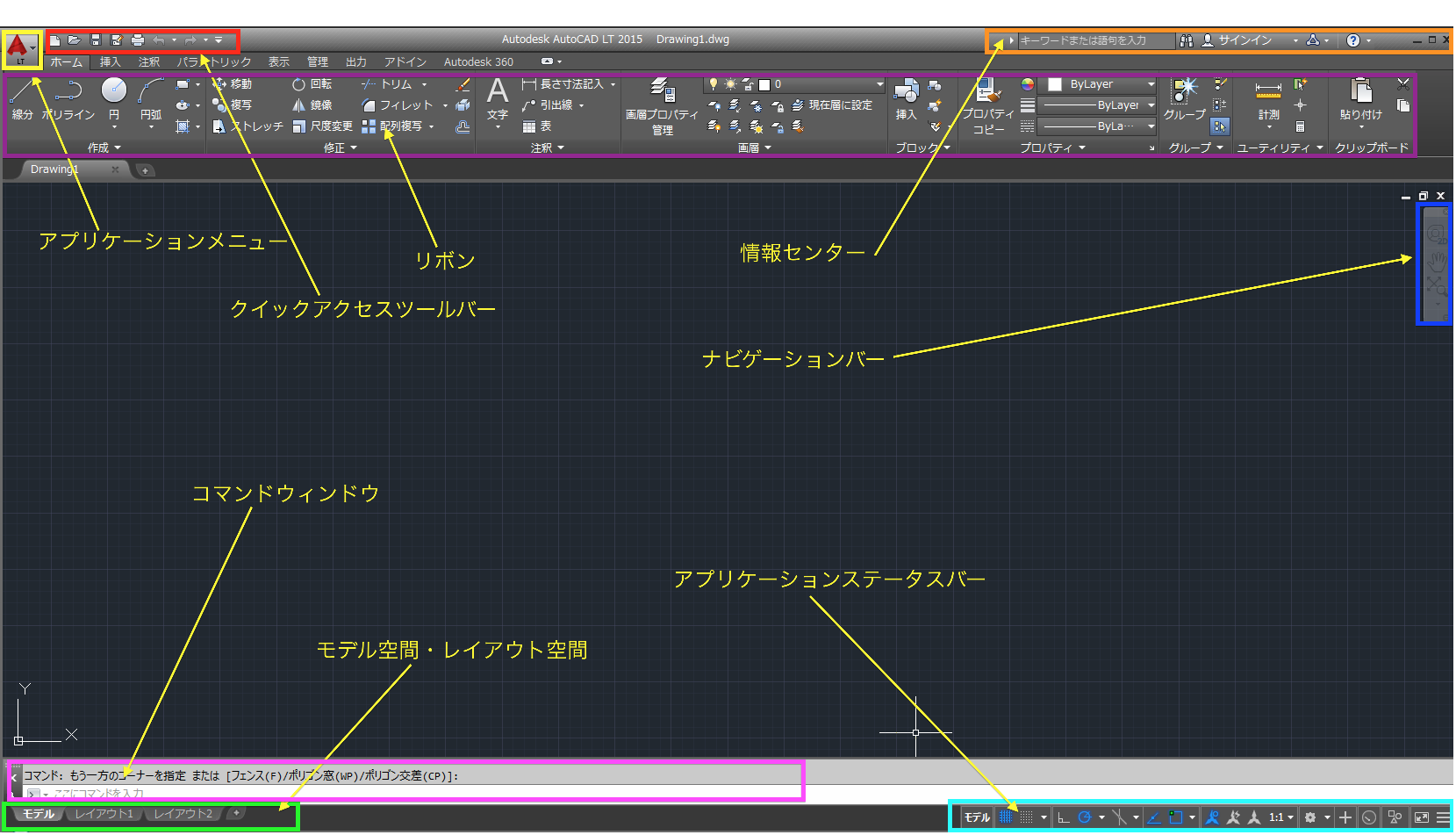The image size is (1456, 835).
Task: Click New drawing icon in quick access toolbar
Action: click(x=54, y=40)
